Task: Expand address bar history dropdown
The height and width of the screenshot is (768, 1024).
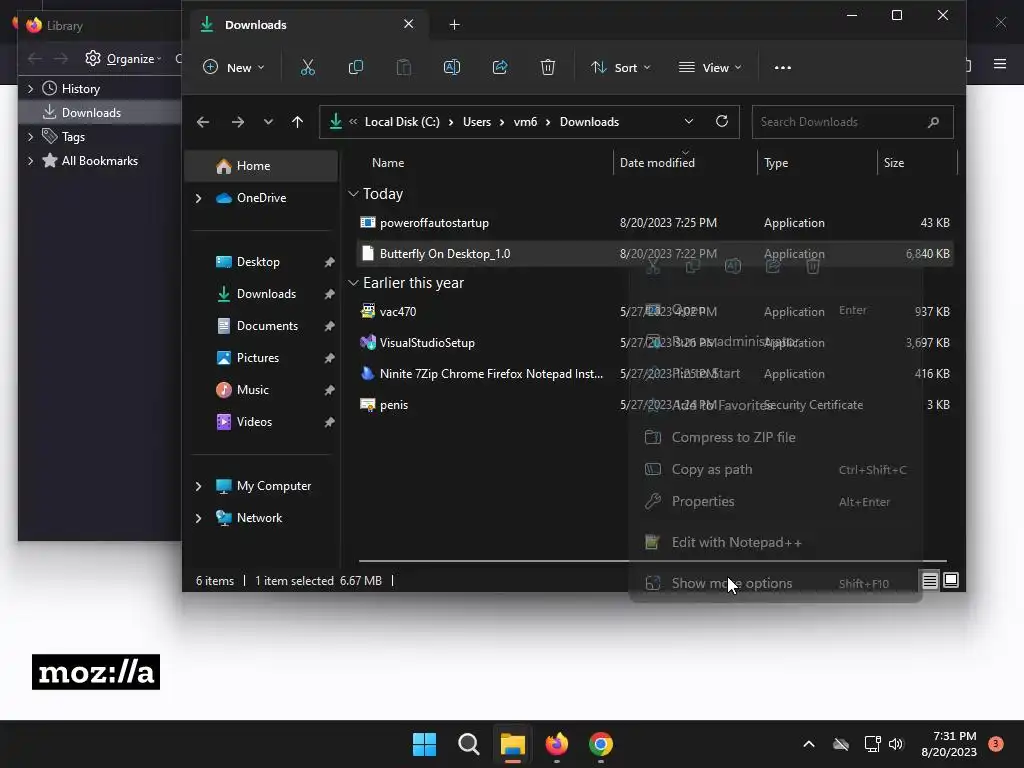Action: (x=688, y=122)
